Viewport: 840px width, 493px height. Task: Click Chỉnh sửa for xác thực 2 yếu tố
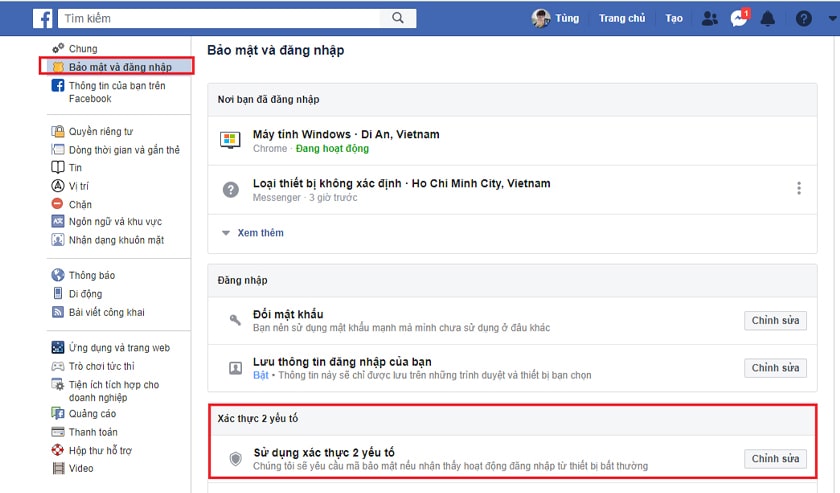pyautogui.click(x=775, y=459)
